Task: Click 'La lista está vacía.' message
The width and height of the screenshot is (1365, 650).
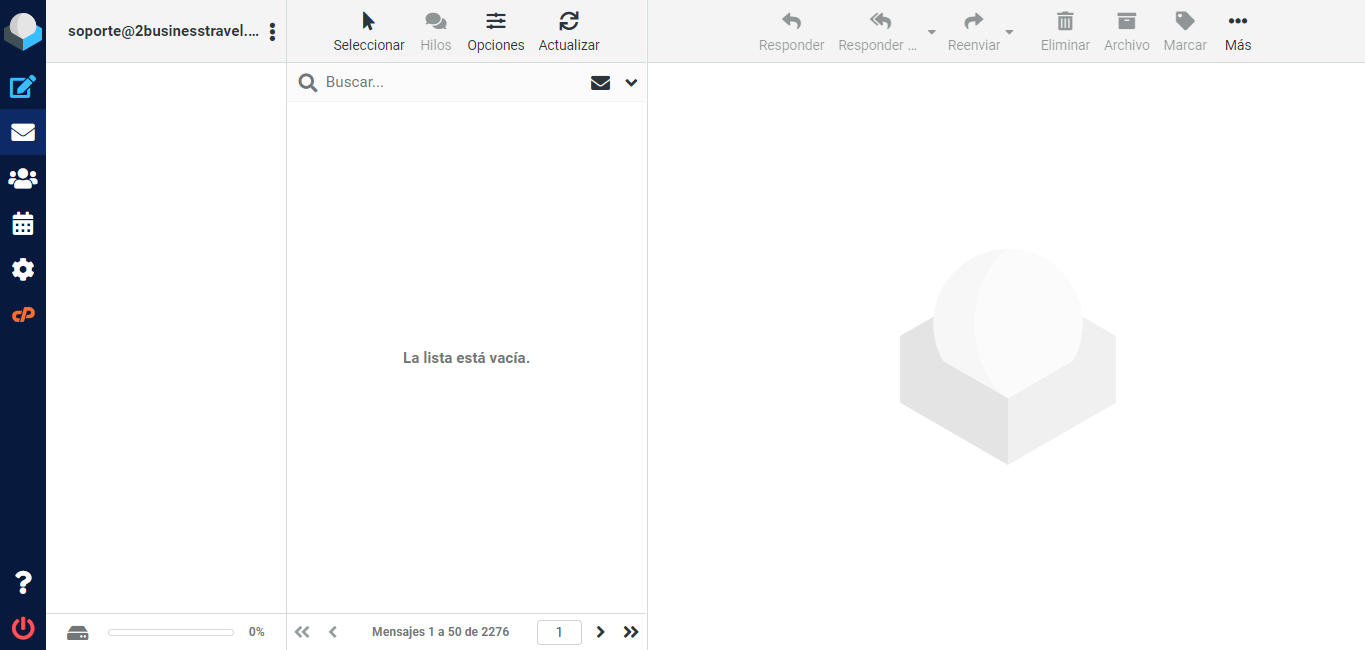Action: click(x=466, y=358)
